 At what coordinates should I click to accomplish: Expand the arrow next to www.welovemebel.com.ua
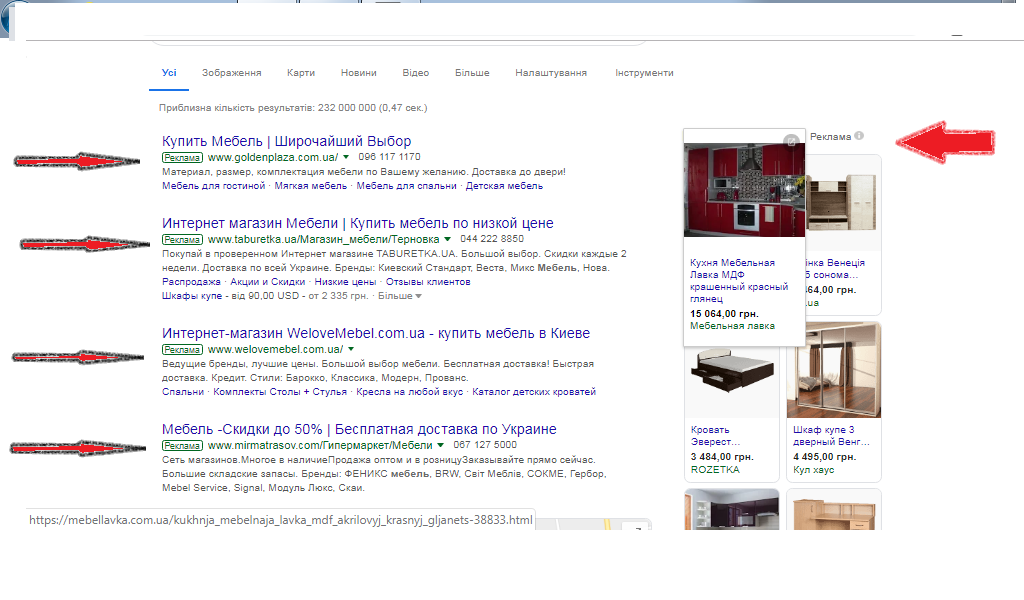pos(351,349)
